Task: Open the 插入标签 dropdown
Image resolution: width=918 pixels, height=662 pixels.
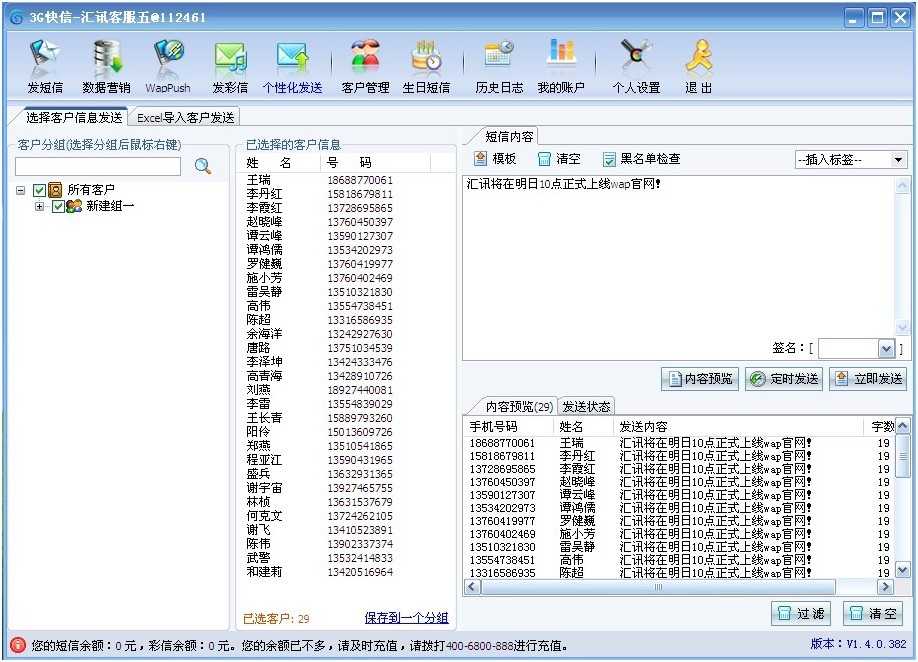Action: click(898, 160)
